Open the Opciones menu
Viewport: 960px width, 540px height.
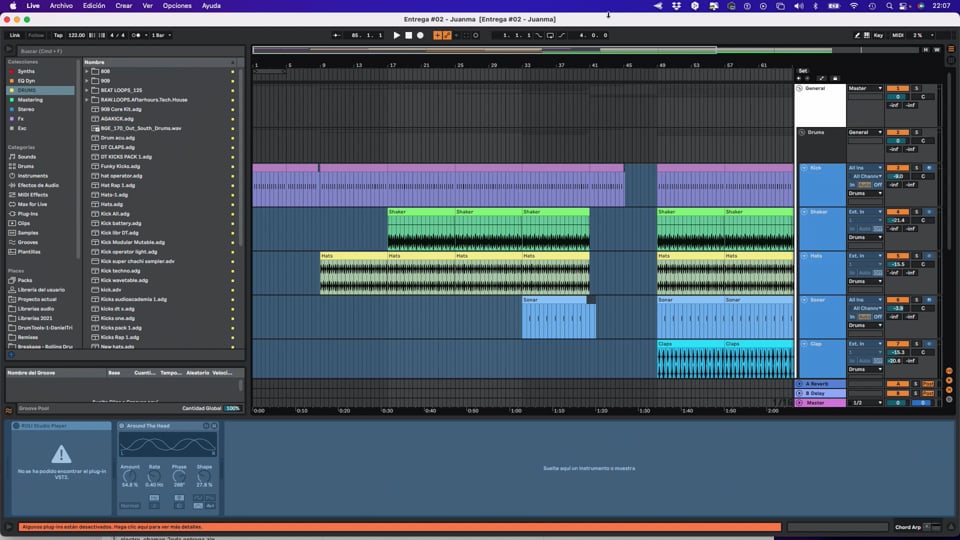click(177, 6)
